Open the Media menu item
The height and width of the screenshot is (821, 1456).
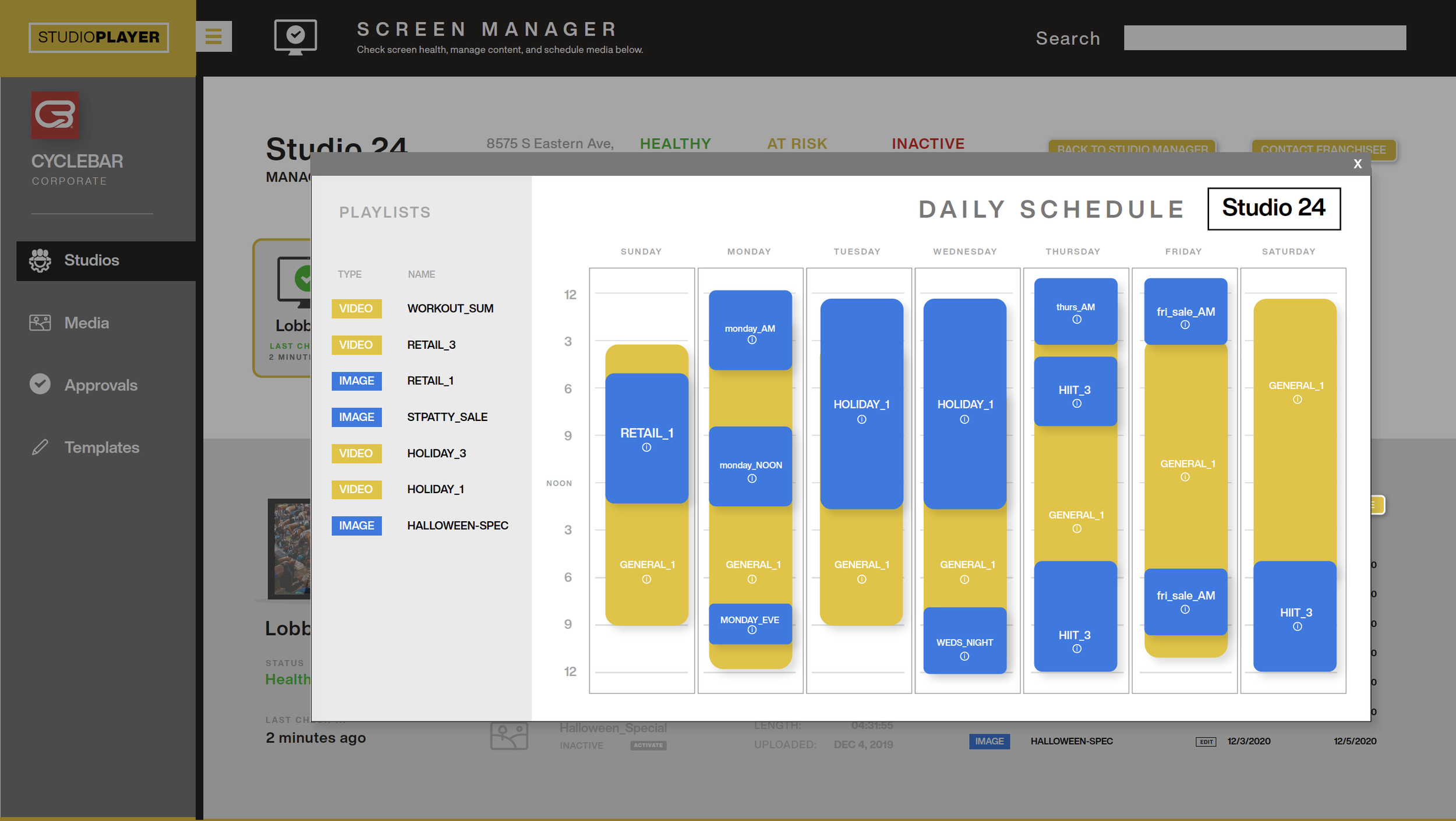click(87, 323)
